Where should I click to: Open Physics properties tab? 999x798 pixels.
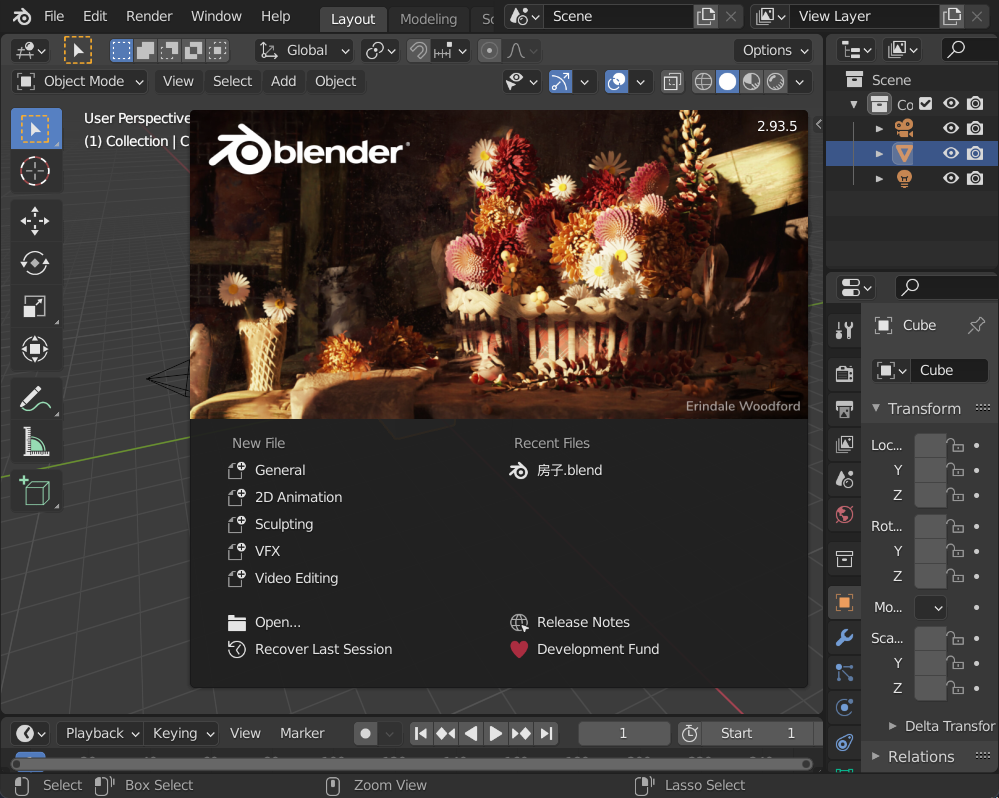(845, 708)
